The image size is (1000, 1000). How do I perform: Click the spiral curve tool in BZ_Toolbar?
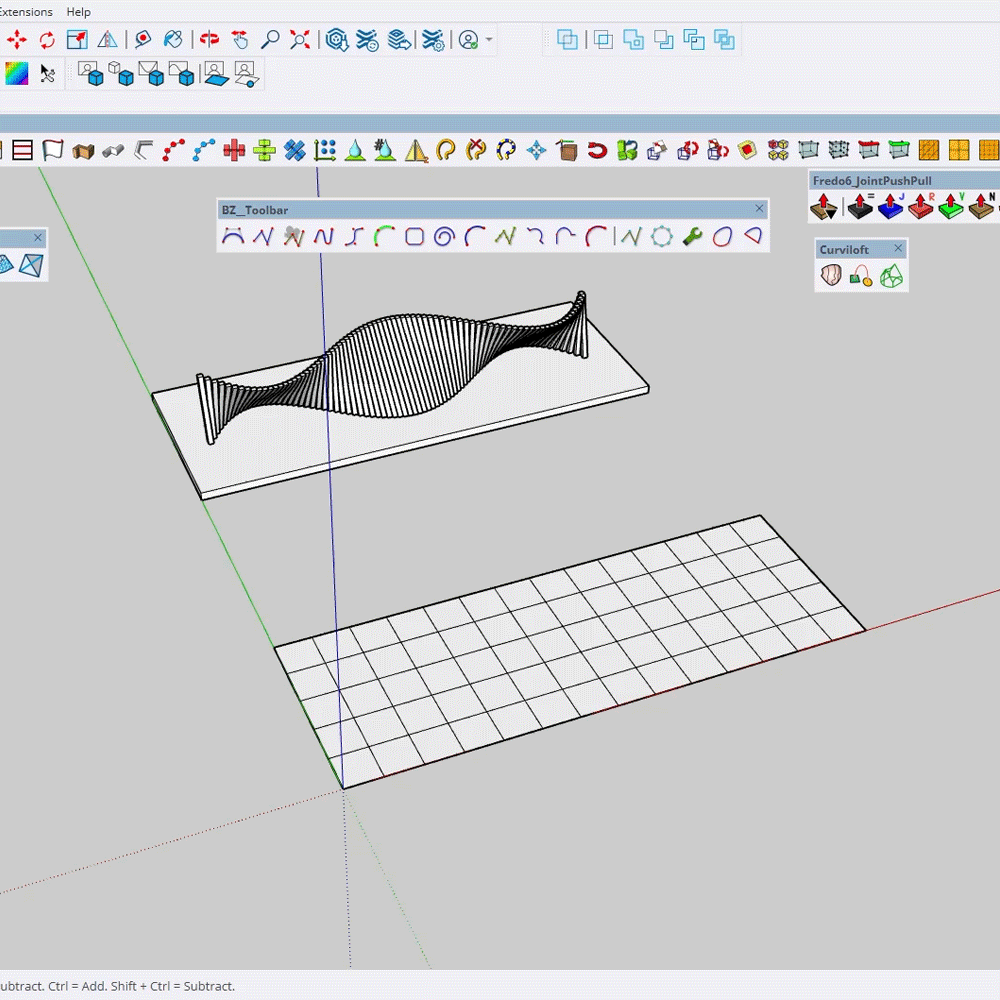click(x=444, y=237)
